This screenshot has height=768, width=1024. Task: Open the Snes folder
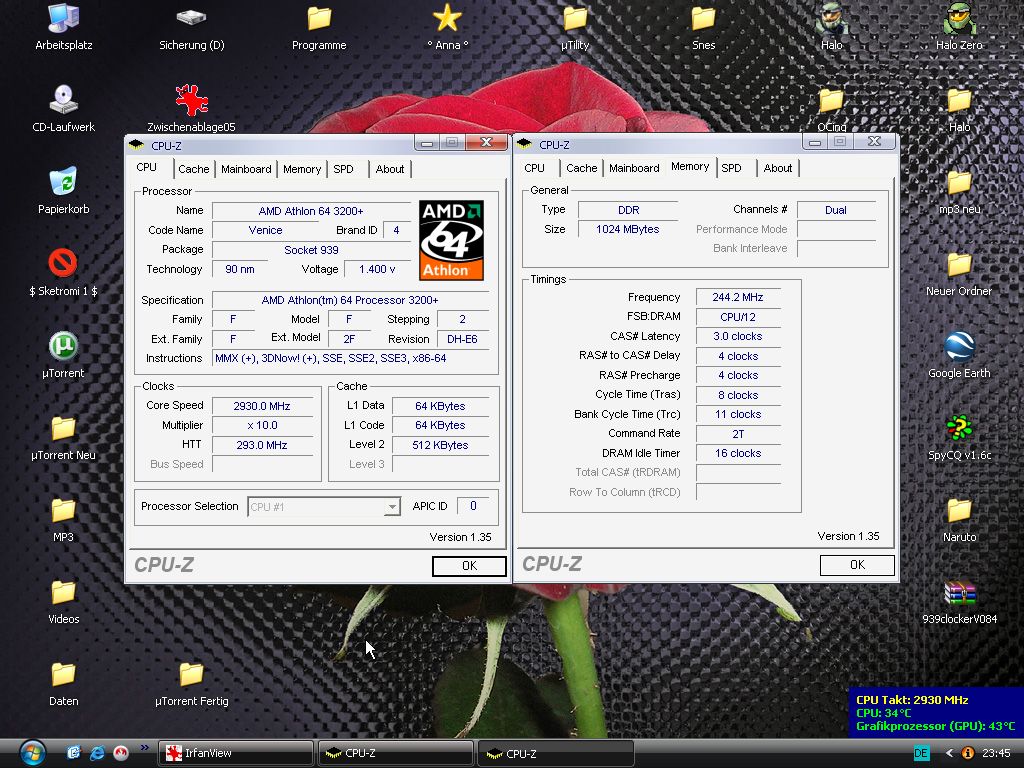pos(703,26)
